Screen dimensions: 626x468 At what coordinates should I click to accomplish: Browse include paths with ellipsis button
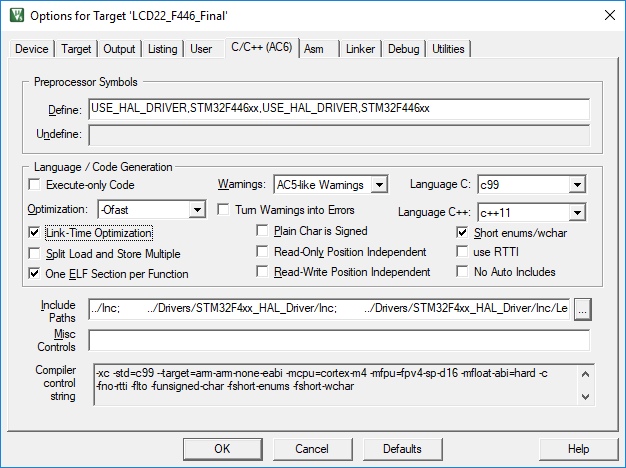[583, 309]
